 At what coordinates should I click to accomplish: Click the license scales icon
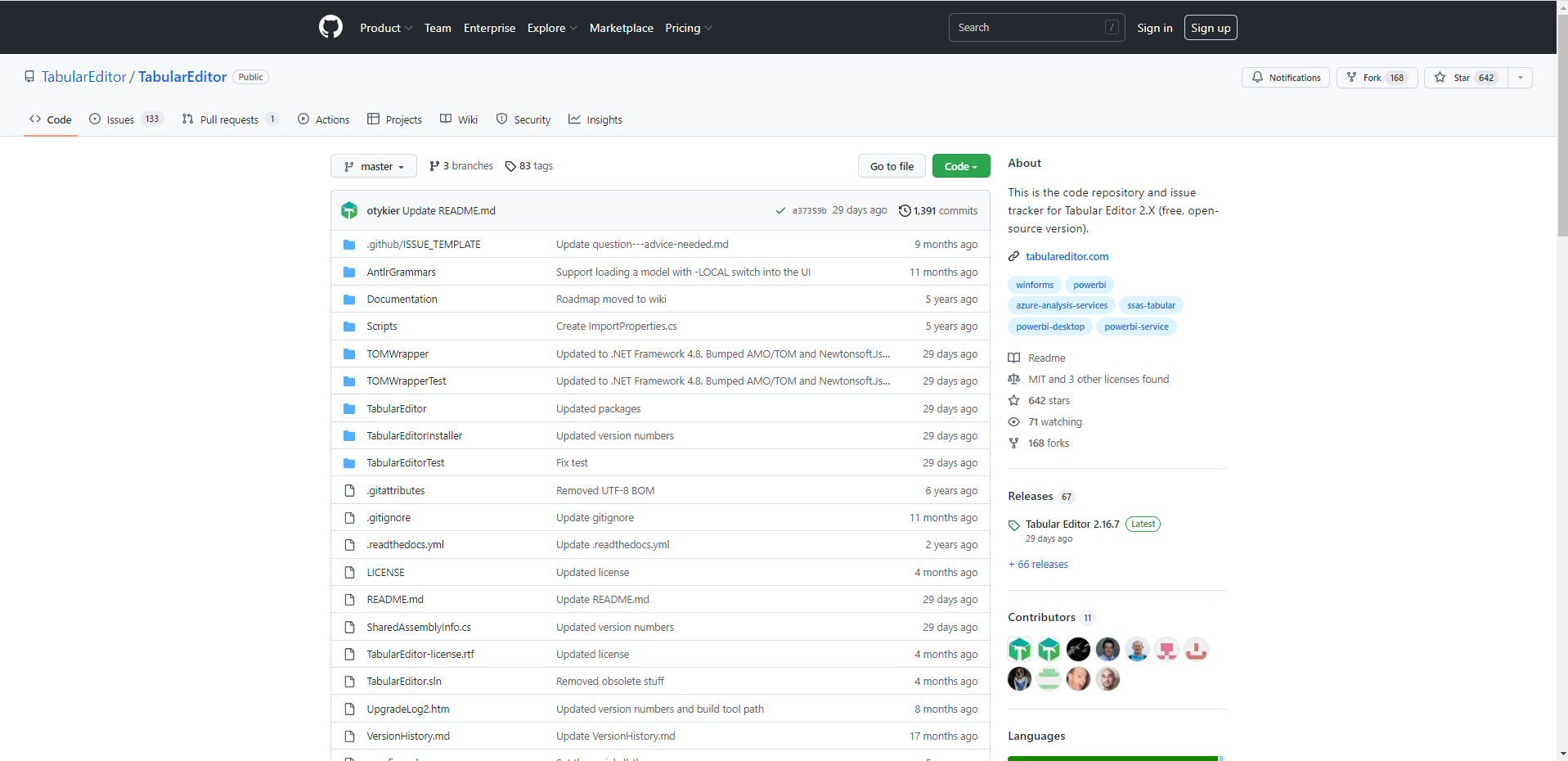pos(1014,379)
